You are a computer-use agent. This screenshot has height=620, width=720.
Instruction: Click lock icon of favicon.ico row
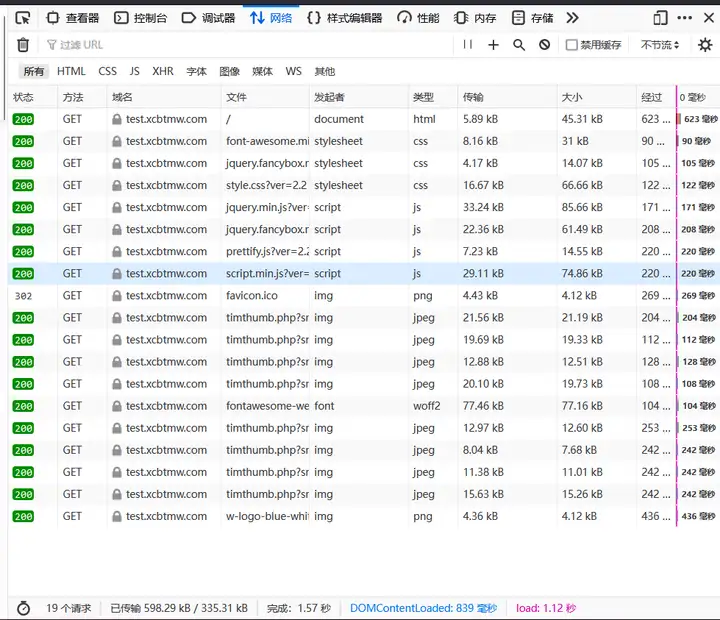tap(117, 296)
